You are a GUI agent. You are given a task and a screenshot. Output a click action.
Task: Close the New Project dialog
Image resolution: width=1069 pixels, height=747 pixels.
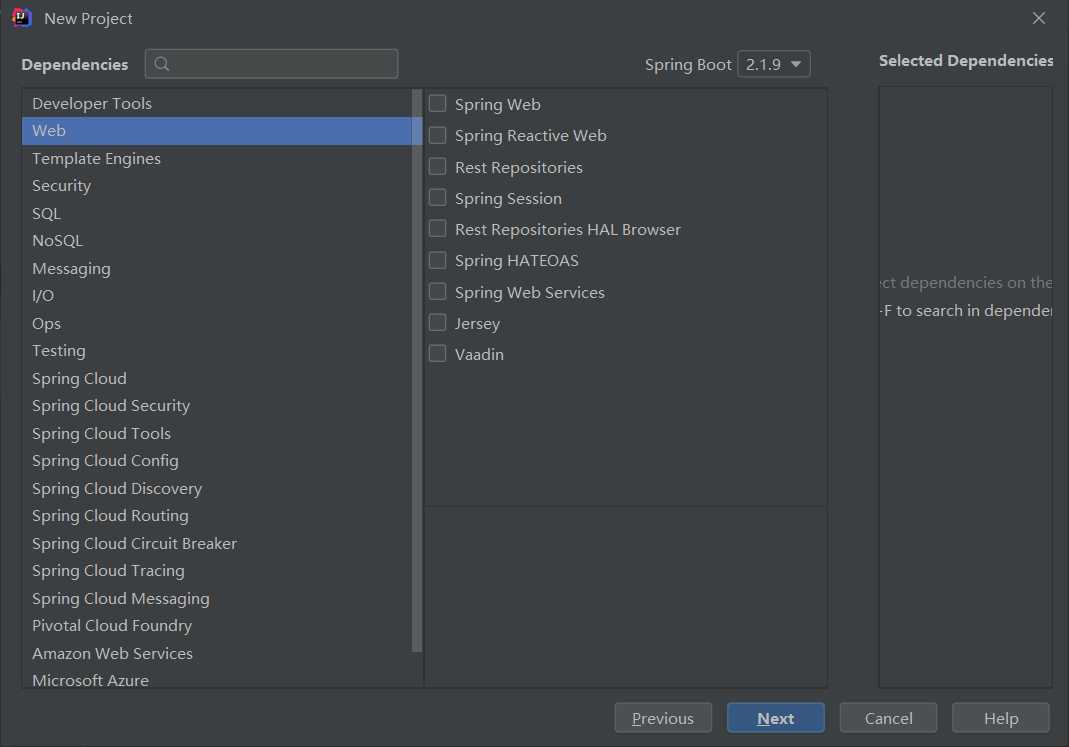[x=1038, y=18]
